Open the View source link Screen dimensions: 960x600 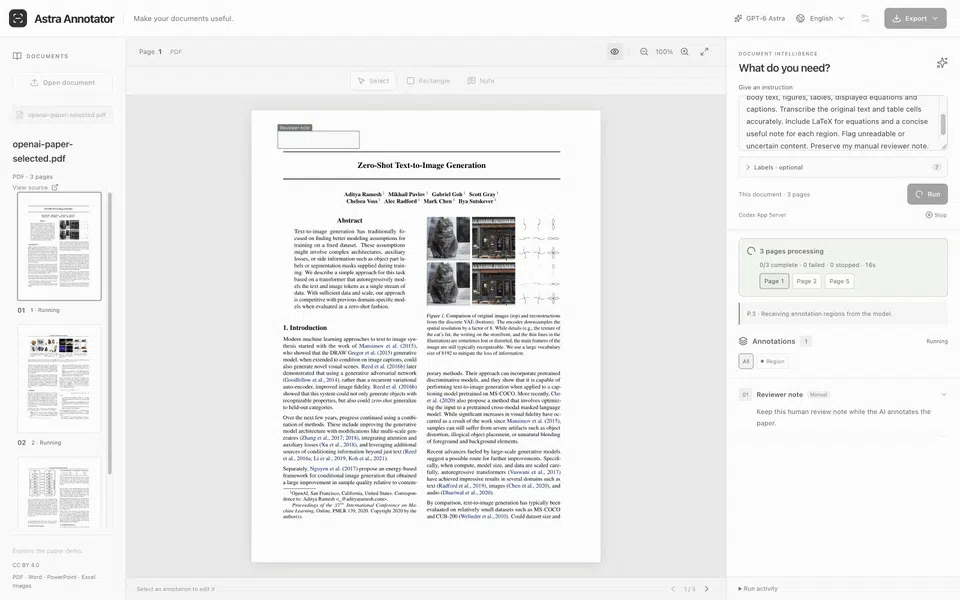35,187
